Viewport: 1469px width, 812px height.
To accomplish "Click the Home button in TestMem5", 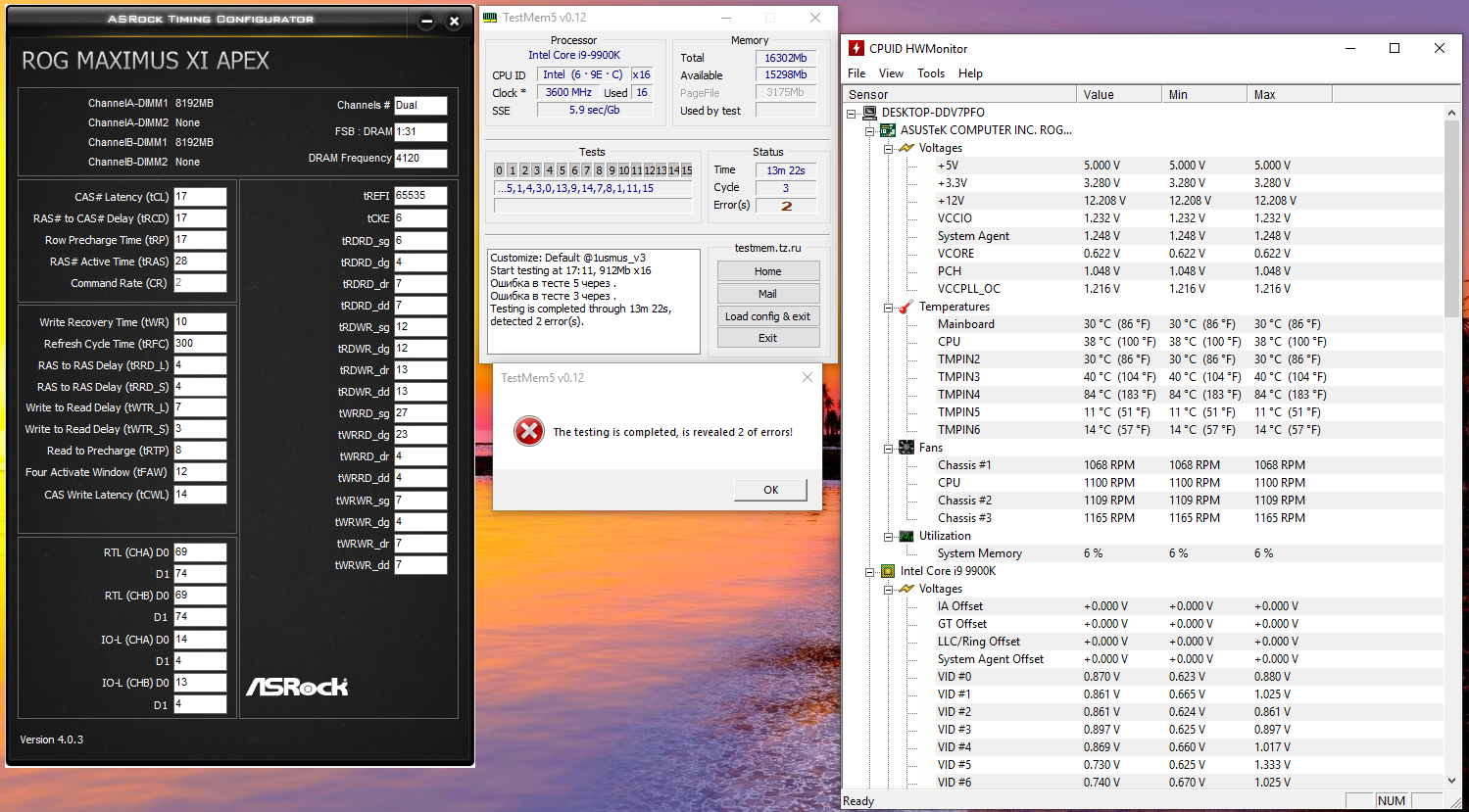I will click(x=768, y=271).
